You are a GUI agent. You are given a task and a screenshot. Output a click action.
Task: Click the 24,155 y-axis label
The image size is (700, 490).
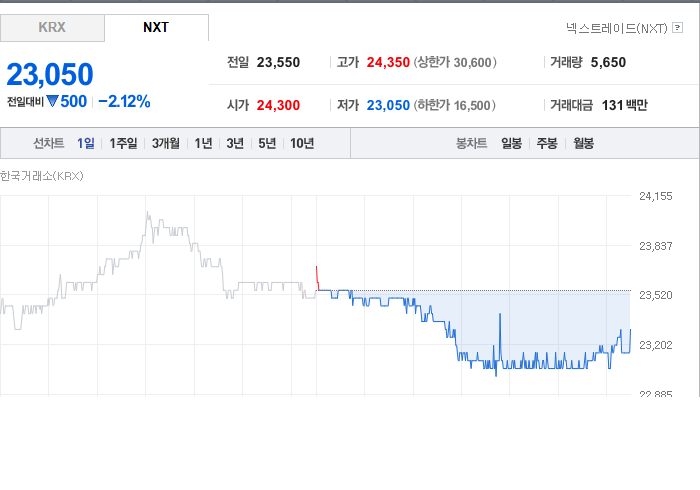(655, 196)
